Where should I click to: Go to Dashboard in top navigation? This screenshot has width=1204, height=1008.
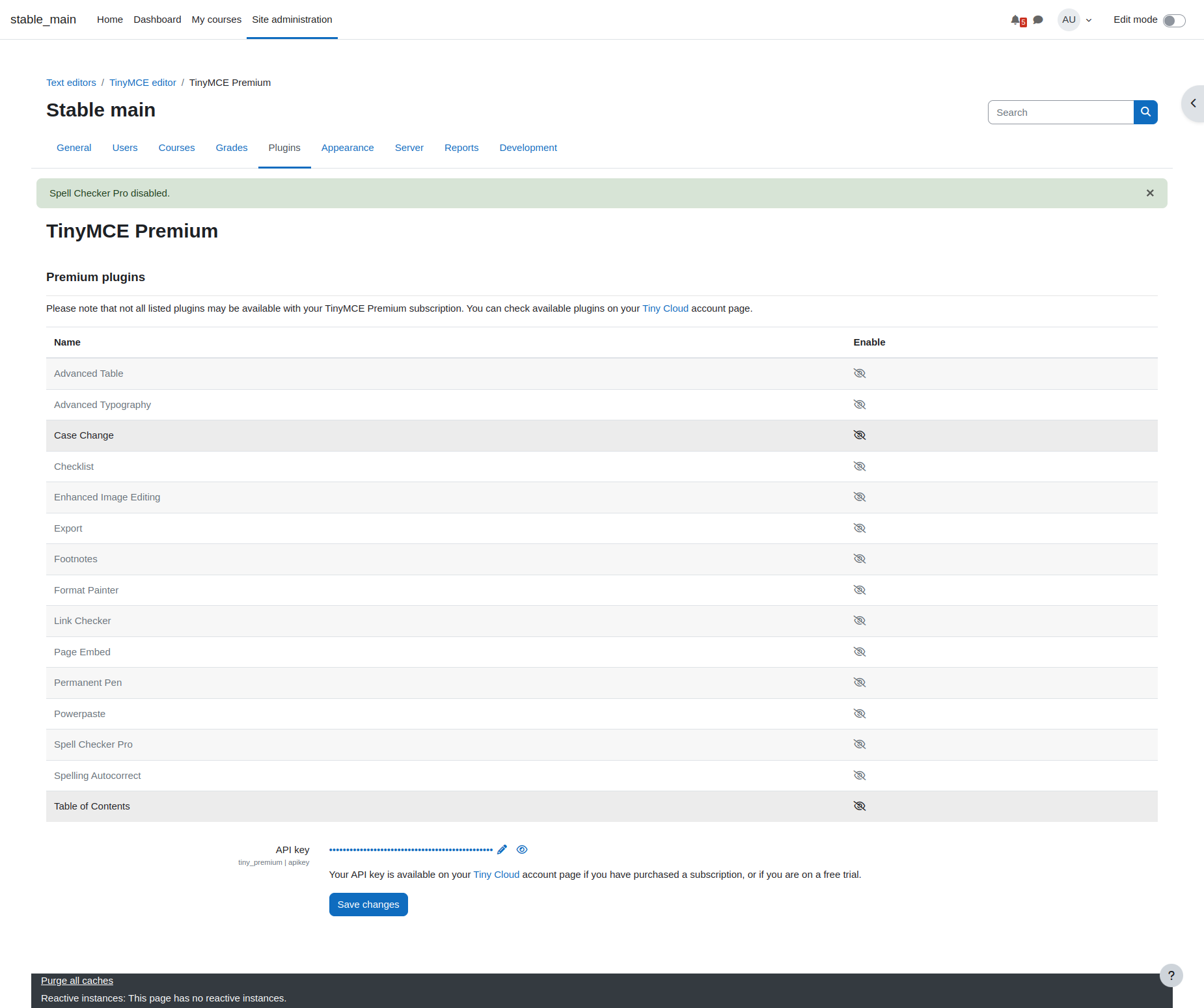pyautogui.click(x=157, y=20)
